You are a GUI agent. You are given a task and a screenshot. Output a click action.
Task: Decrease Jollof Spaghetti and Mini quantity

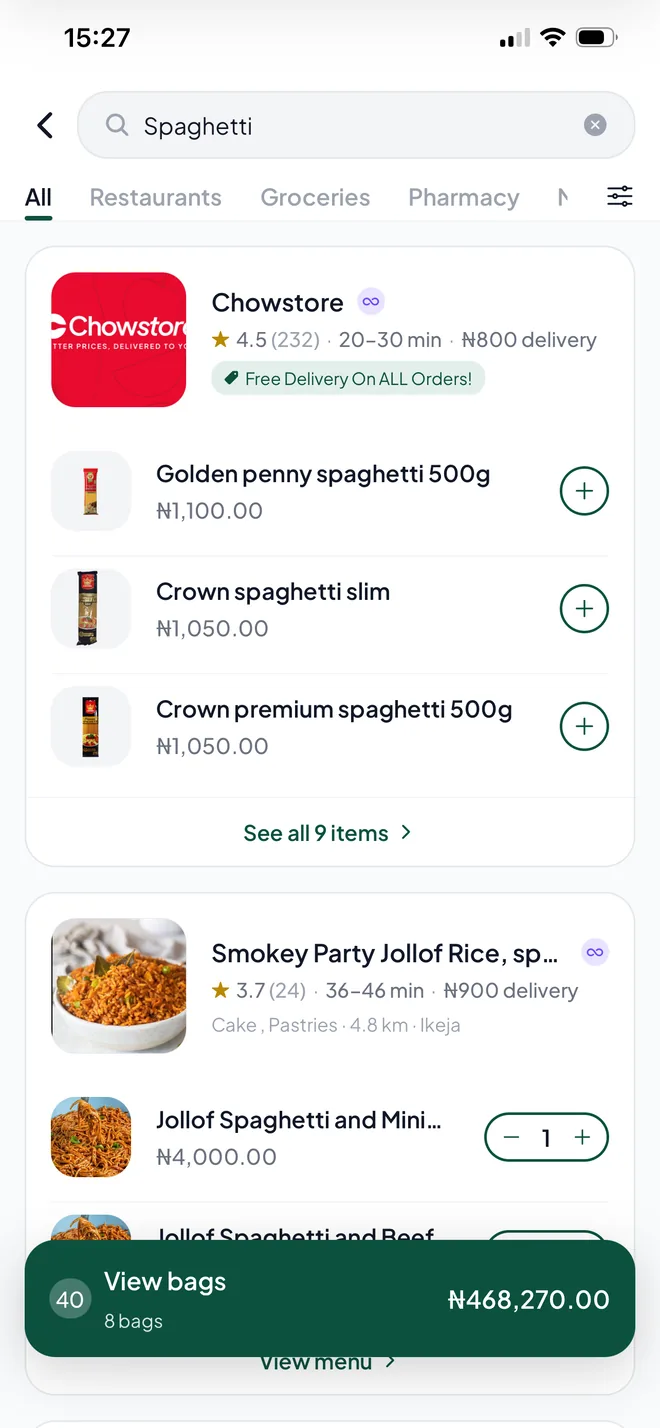[x=512, y=1138]
